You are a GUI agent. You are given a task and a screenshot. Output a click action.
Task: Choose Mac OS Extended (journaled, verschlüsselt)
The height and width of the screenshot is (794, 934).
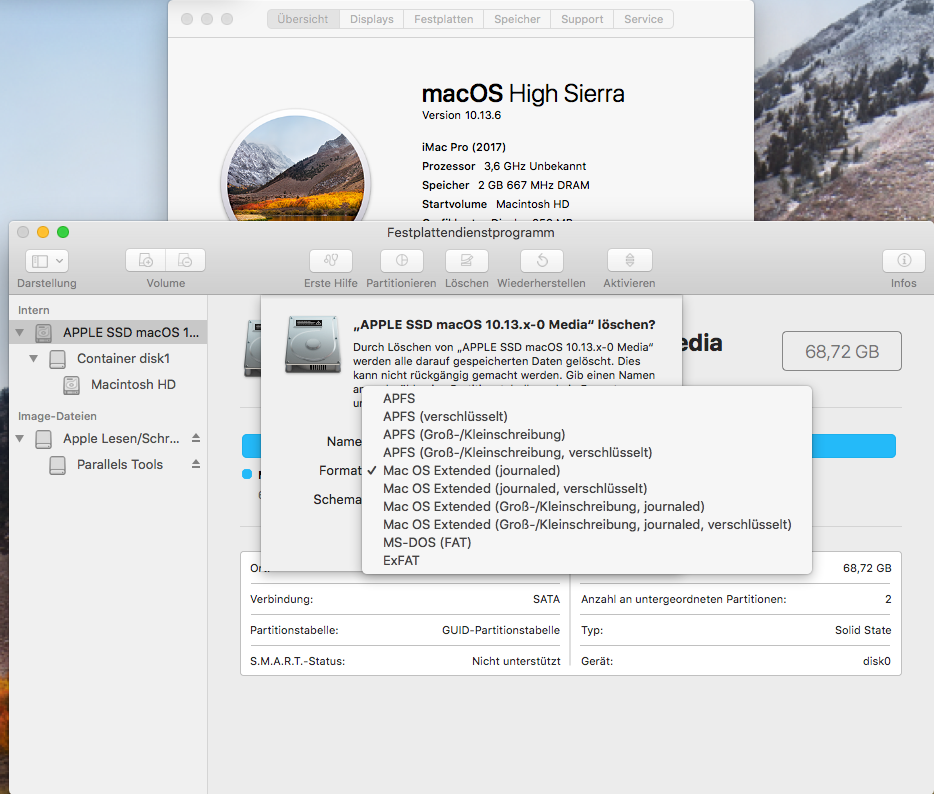click(587, 488)
